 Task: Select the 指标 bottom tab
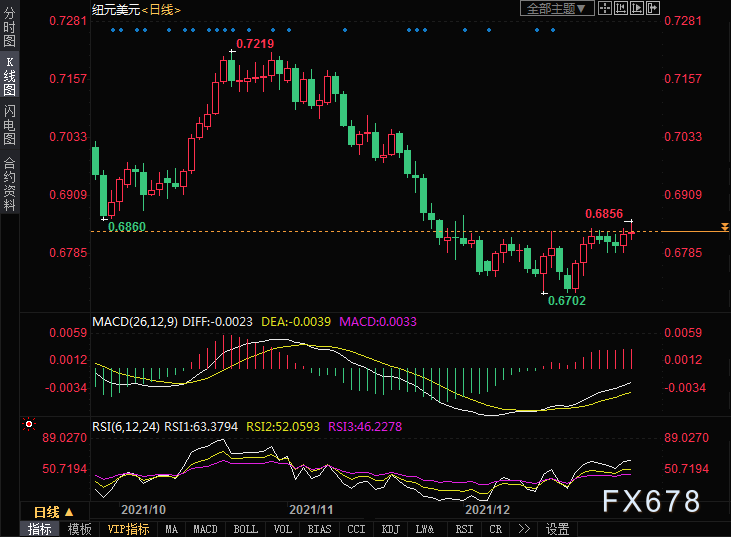(40, 529)
